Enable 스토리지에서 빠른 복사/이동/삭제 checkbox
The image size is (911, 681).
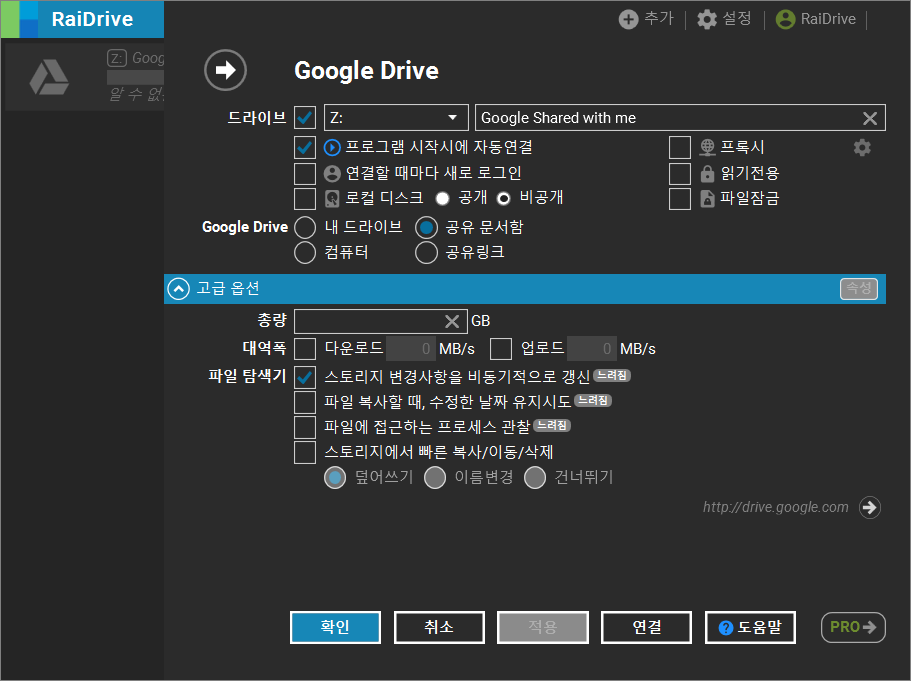(x=305, y=453)
